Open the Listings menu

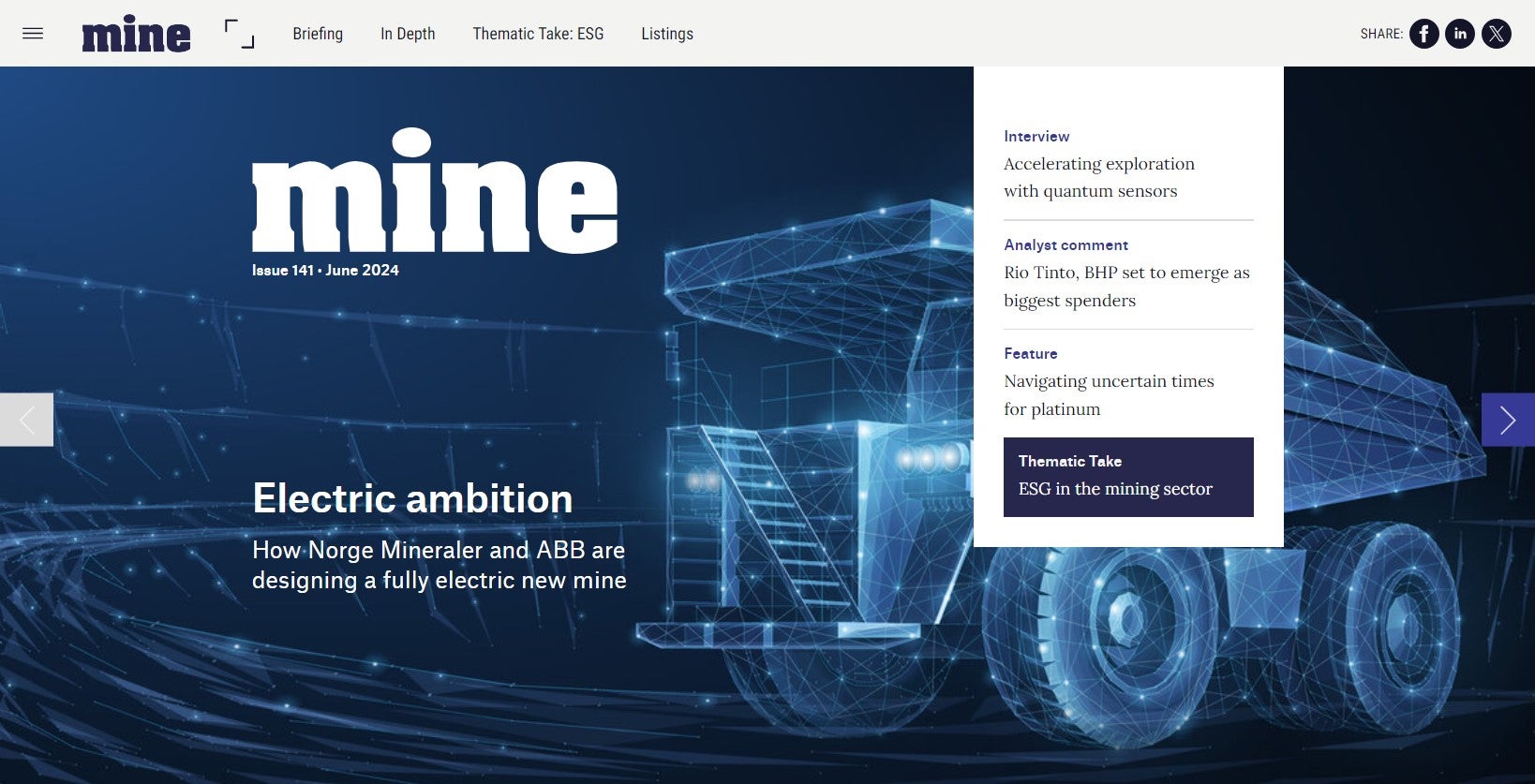(x=667, y=34)
